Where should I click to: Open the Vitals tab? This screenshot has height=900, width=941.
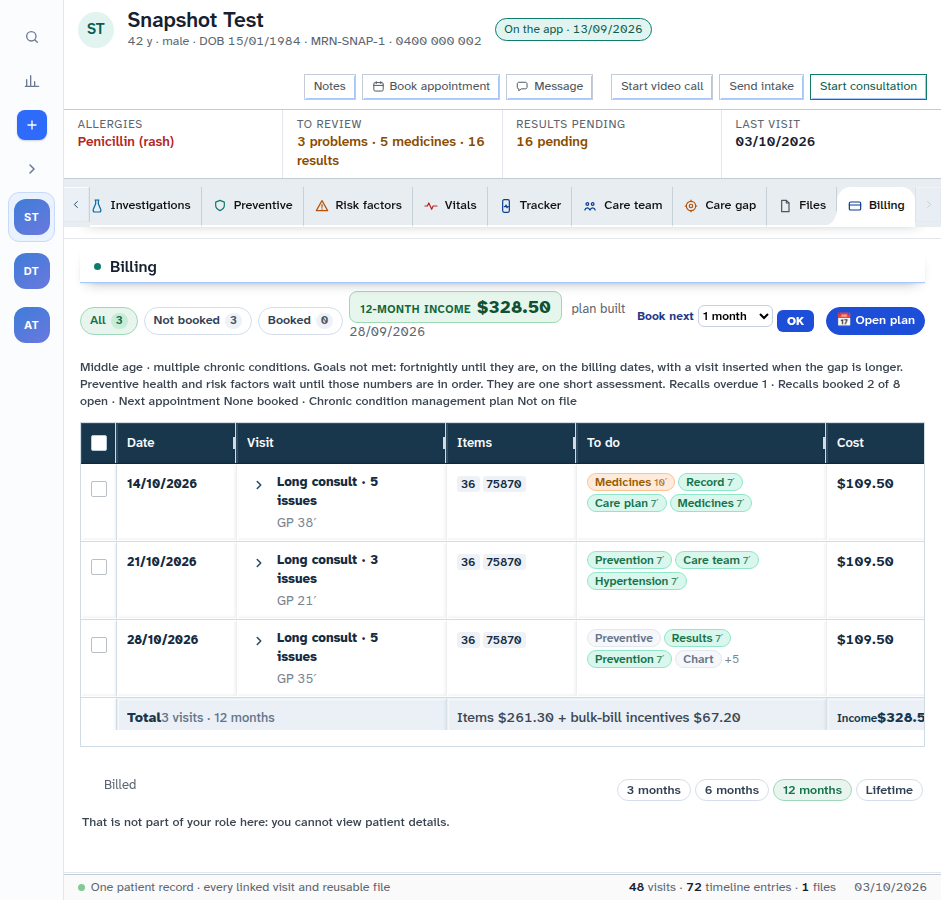coord(451,205)
